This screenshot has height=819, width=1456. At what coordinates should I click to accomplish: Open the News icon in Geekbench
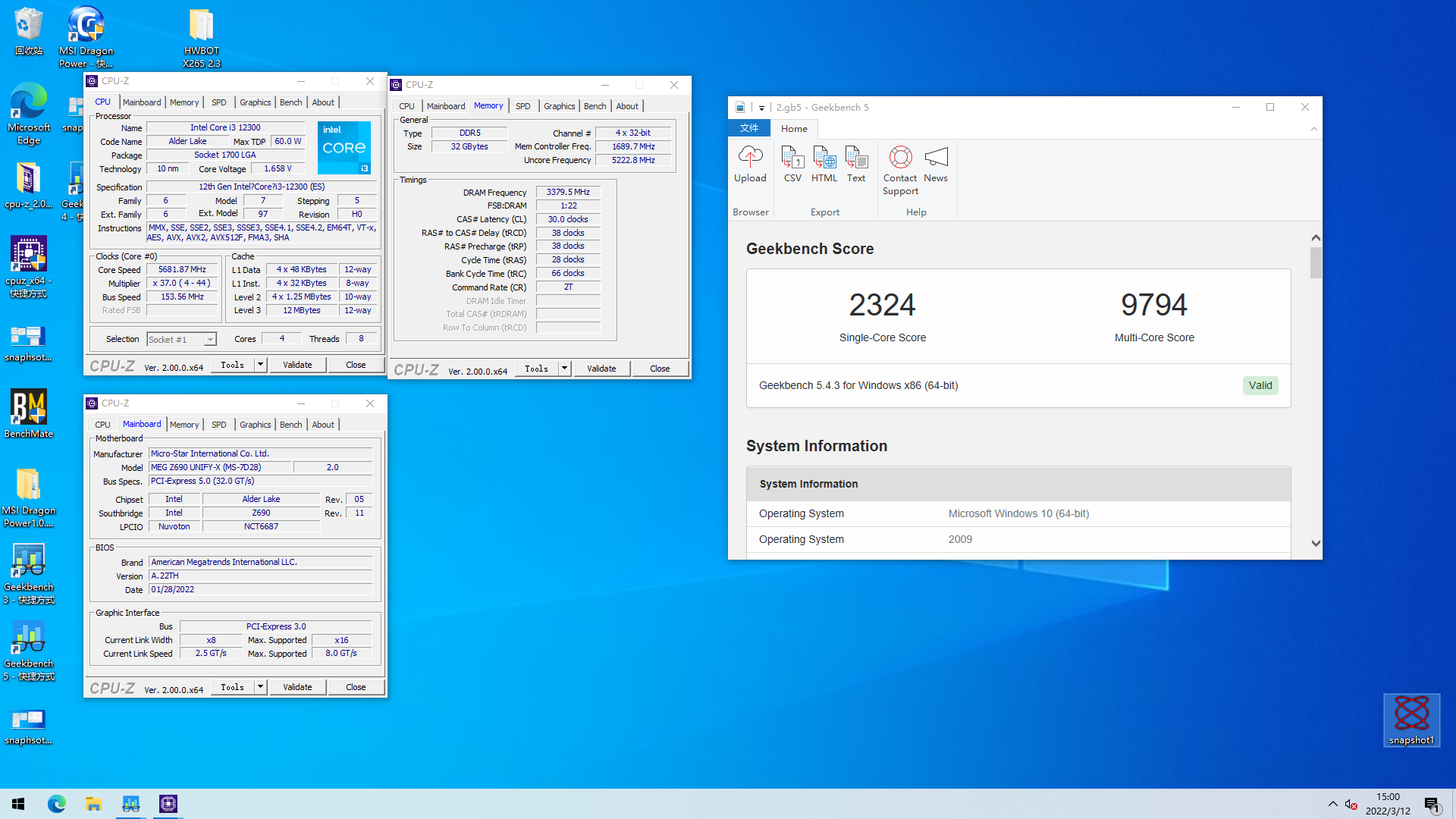936,165
